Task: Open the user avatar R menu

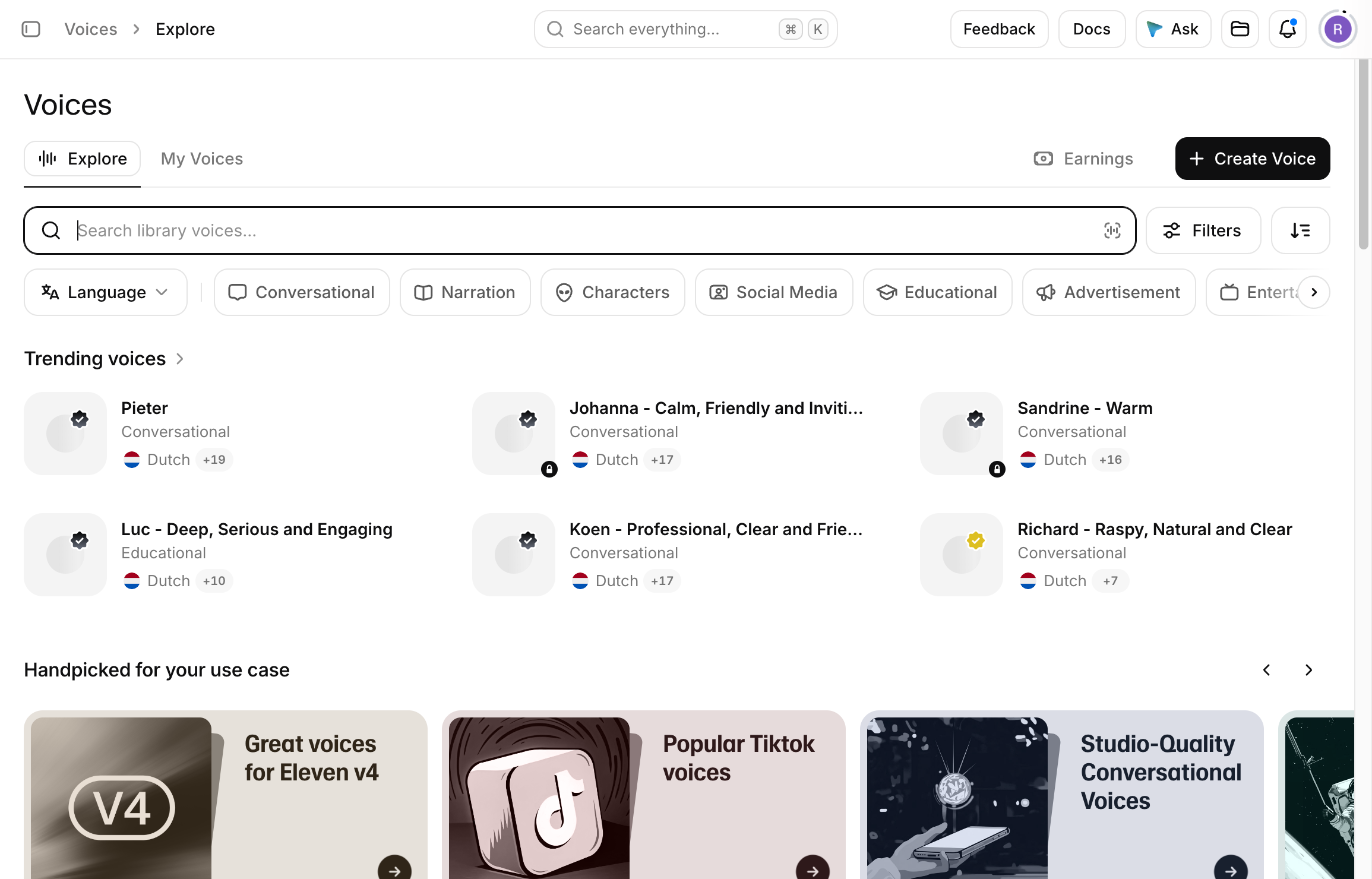Action: 1338,29
